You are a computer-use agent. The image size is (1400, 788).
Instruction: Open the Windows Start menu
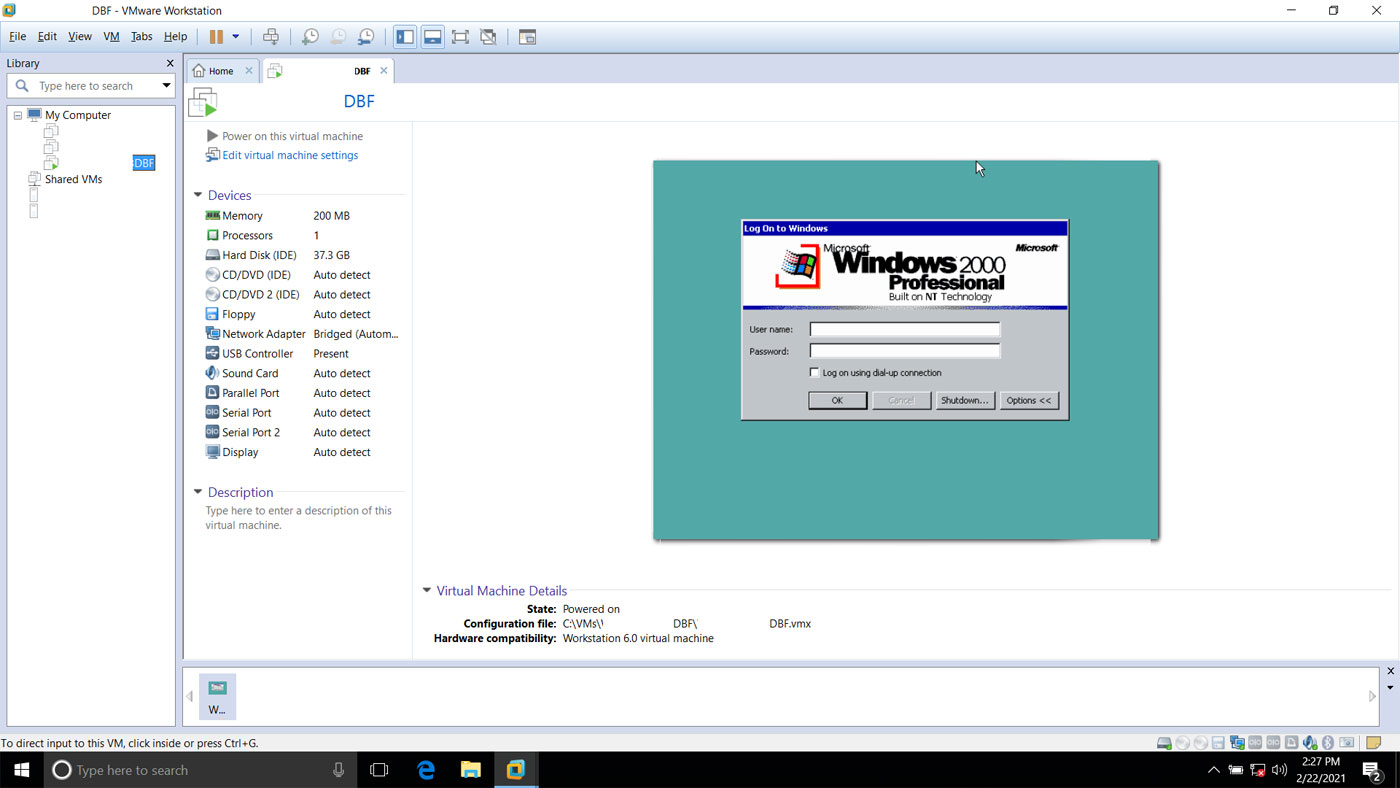(21, 770)
